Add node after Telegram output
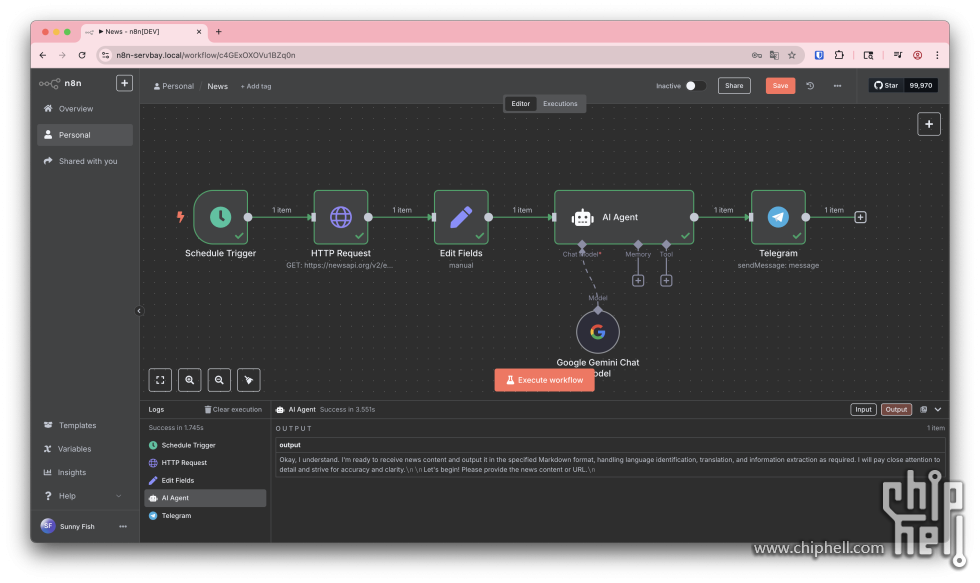 (860, 217)
